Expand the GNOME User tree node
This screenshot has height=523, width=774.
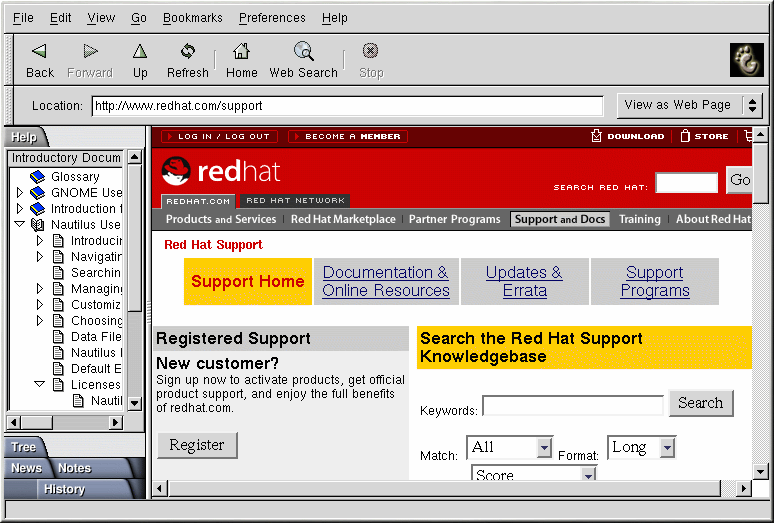click(19, 193)
